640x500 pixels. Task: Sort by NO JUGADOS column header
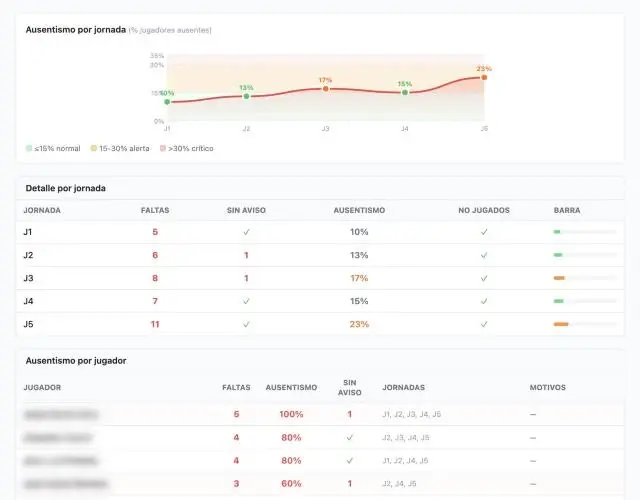pos(484,210)
